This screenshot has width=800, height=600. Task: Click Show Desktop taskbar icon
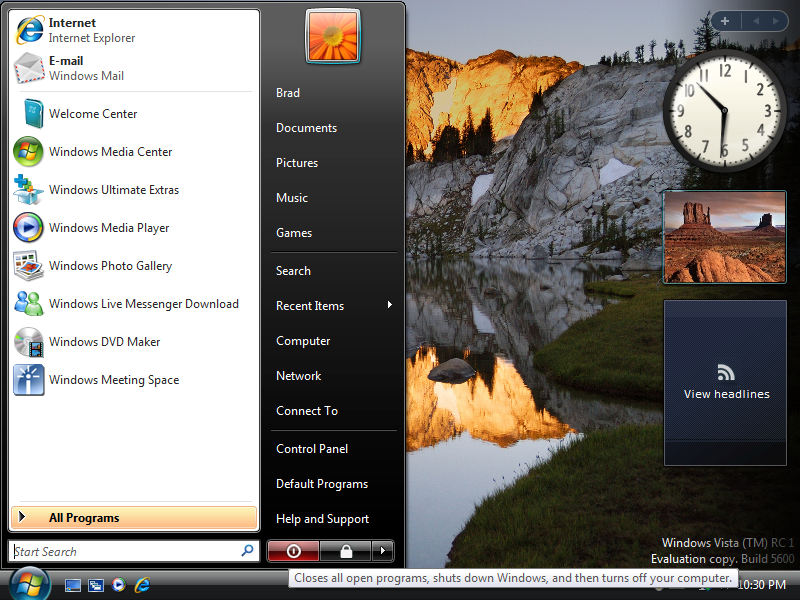click(72, 585)
